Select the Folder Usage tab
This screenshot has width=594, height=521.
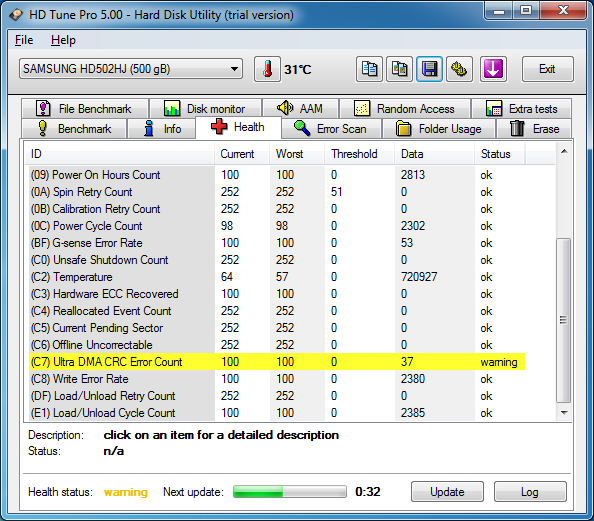tap(439, 129)
